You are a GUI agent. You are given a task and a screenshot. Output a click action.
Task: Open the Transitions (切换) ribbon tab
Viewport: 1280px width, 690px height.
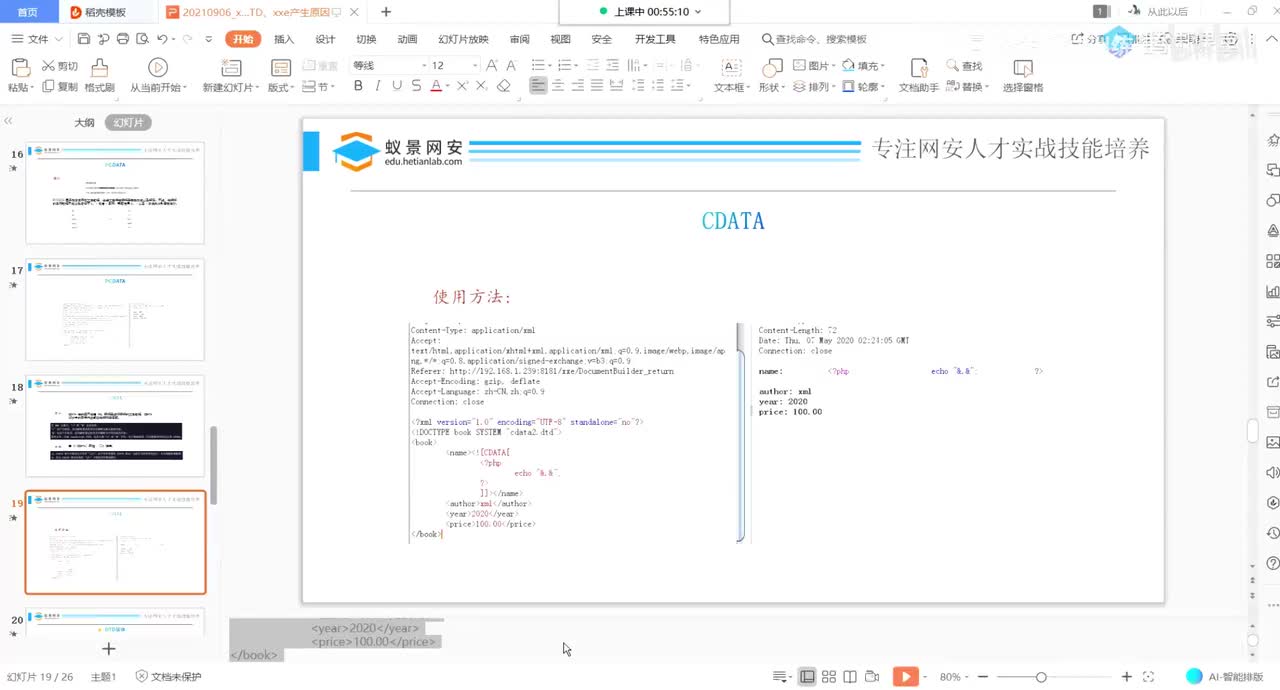click(x=366, y=39)
